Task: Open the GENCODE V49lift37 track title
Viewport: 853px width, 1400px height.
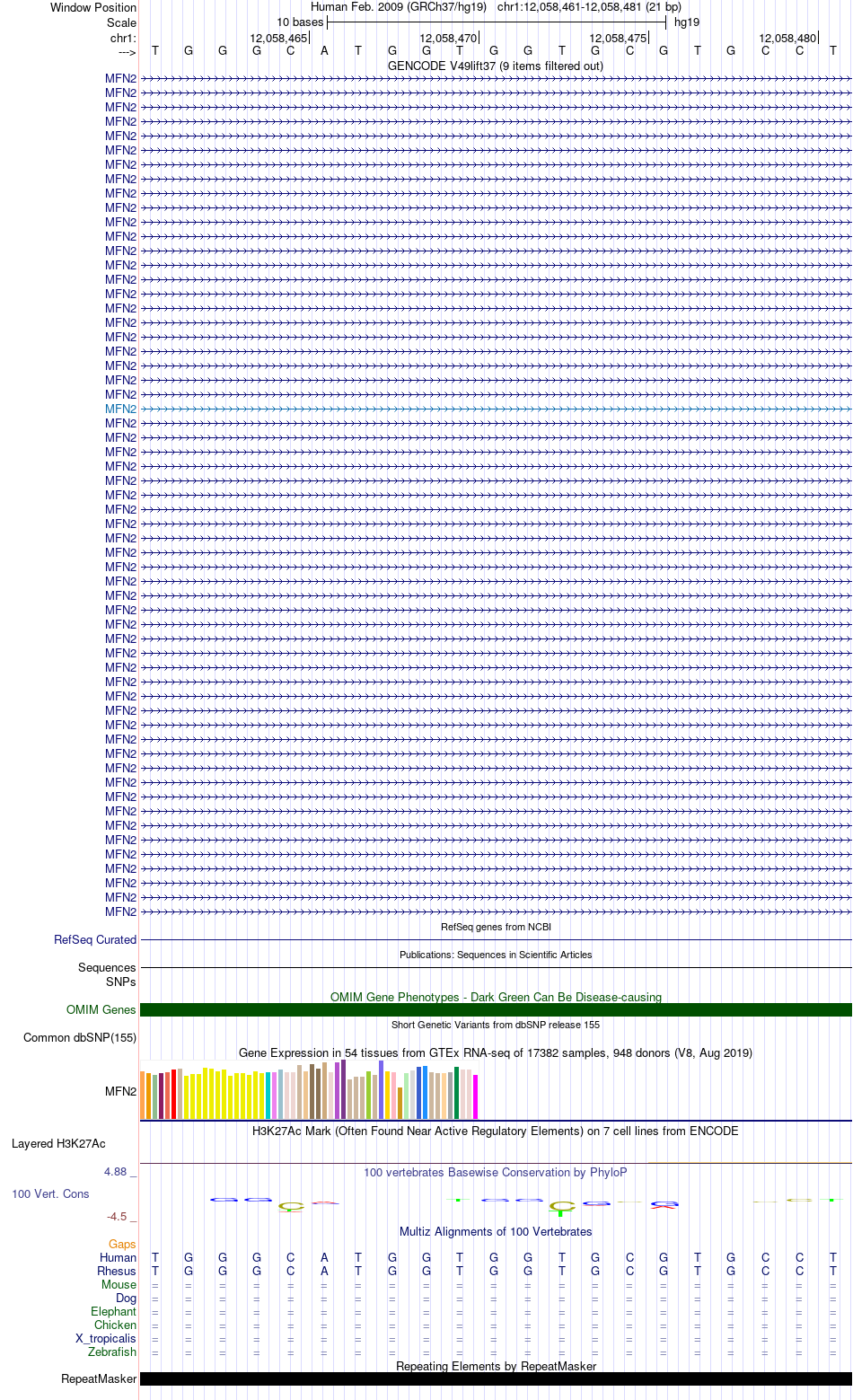Action: point(496,66)
